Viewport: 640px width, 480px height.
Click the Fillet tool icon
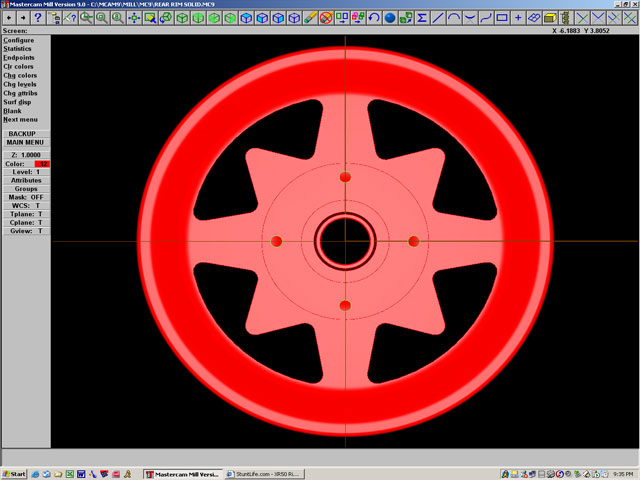coord(470,18)
